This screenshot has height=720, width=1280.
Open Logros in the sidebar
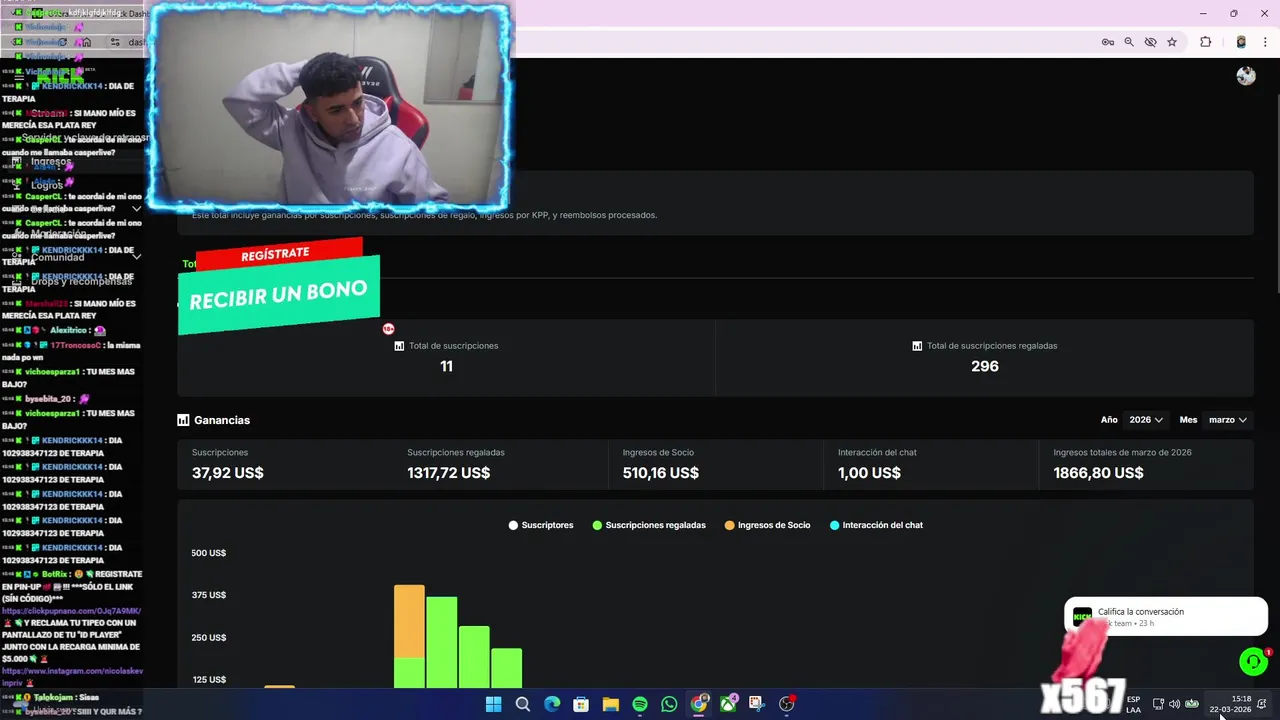point(47,185)
